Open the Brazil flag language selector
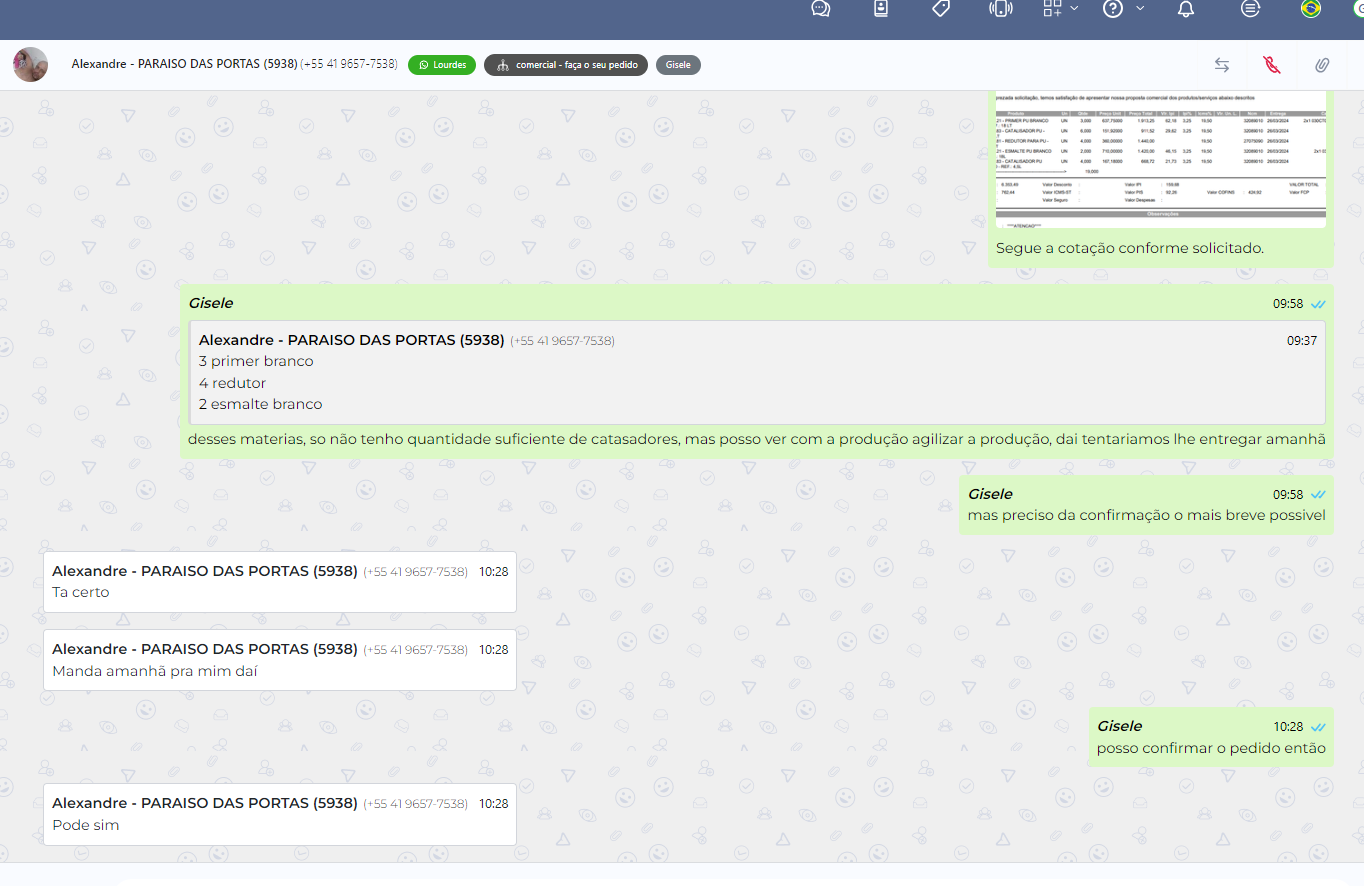1364x886 pixels. [x=1310, y=9]
